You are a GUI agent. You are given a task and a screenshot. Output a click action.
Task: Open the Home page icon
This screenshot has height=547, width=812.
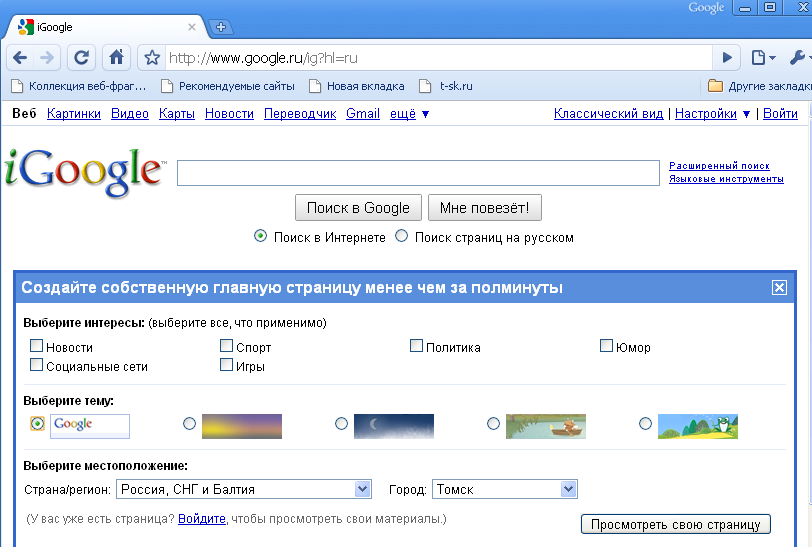[116, 57]
